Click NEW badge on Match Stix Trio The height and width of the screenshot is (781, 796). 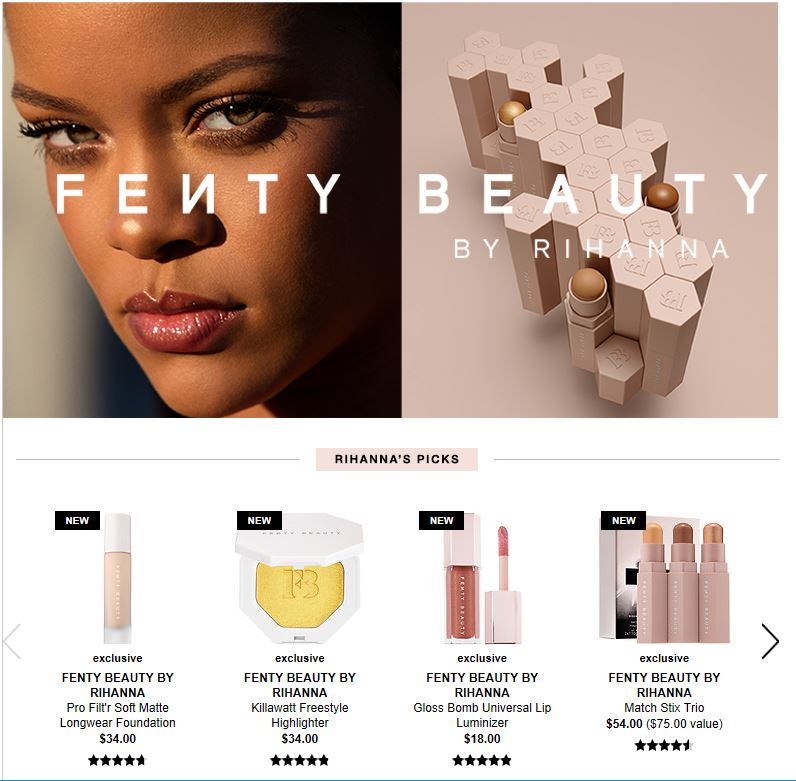(623, 520)
